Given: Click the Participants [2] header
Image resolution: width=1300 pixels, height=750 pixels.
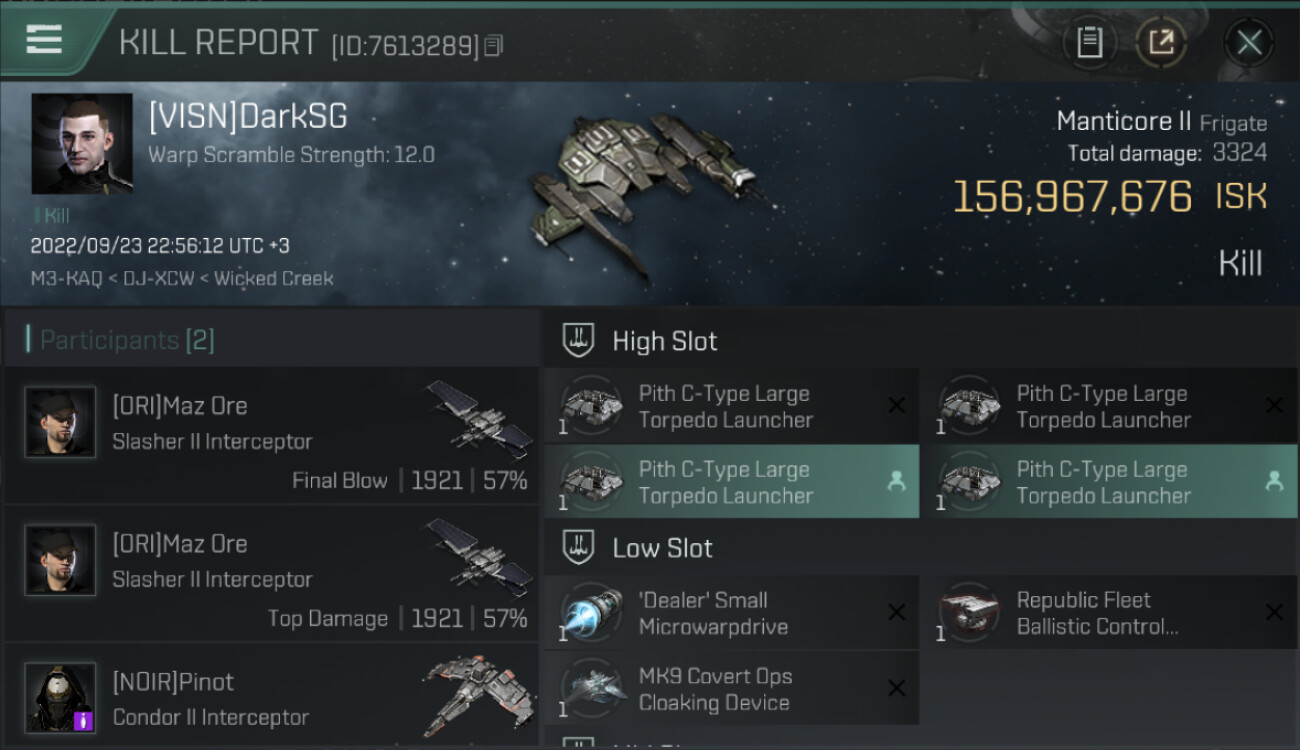Looking at the screenshot, I should tap(127, 340).
